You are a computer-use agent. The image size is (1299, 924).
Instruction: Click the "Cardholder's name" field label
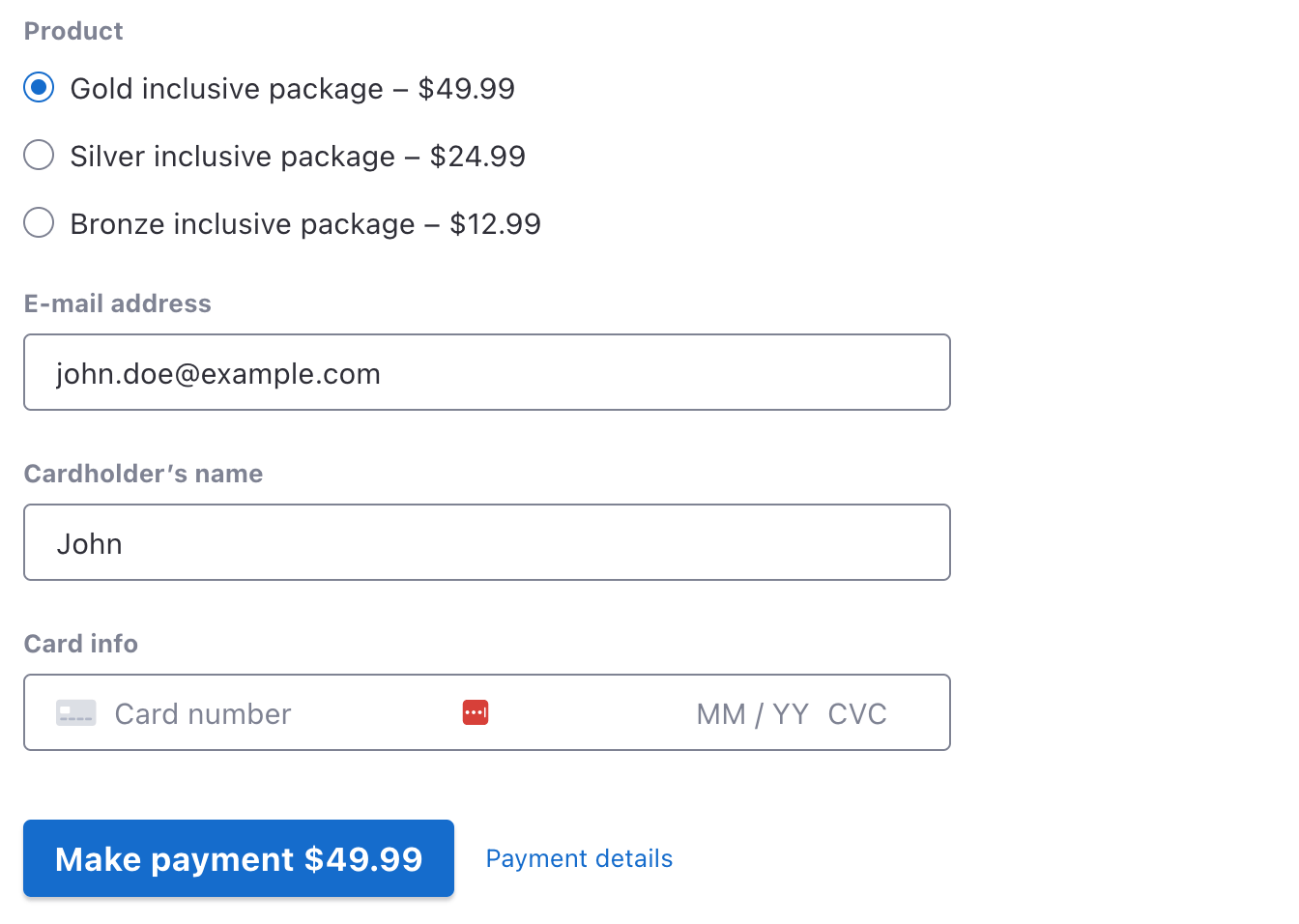143,474
